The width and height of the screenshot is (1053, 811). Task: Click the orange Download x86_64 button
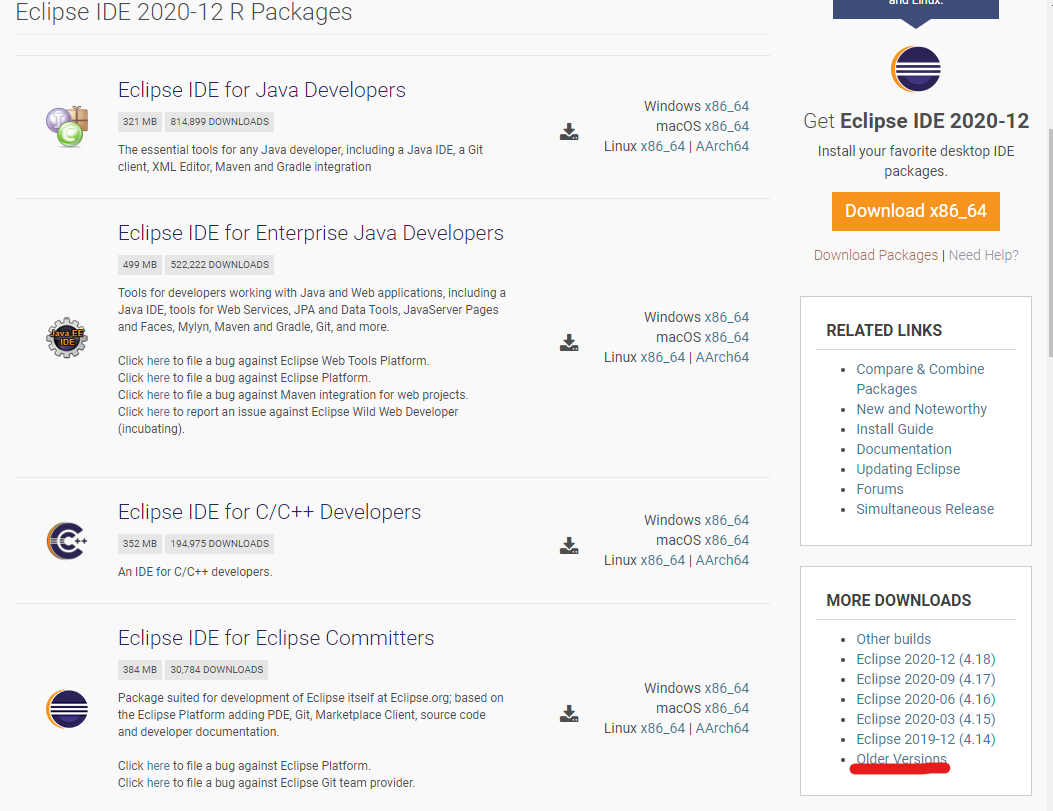(915, 211)
